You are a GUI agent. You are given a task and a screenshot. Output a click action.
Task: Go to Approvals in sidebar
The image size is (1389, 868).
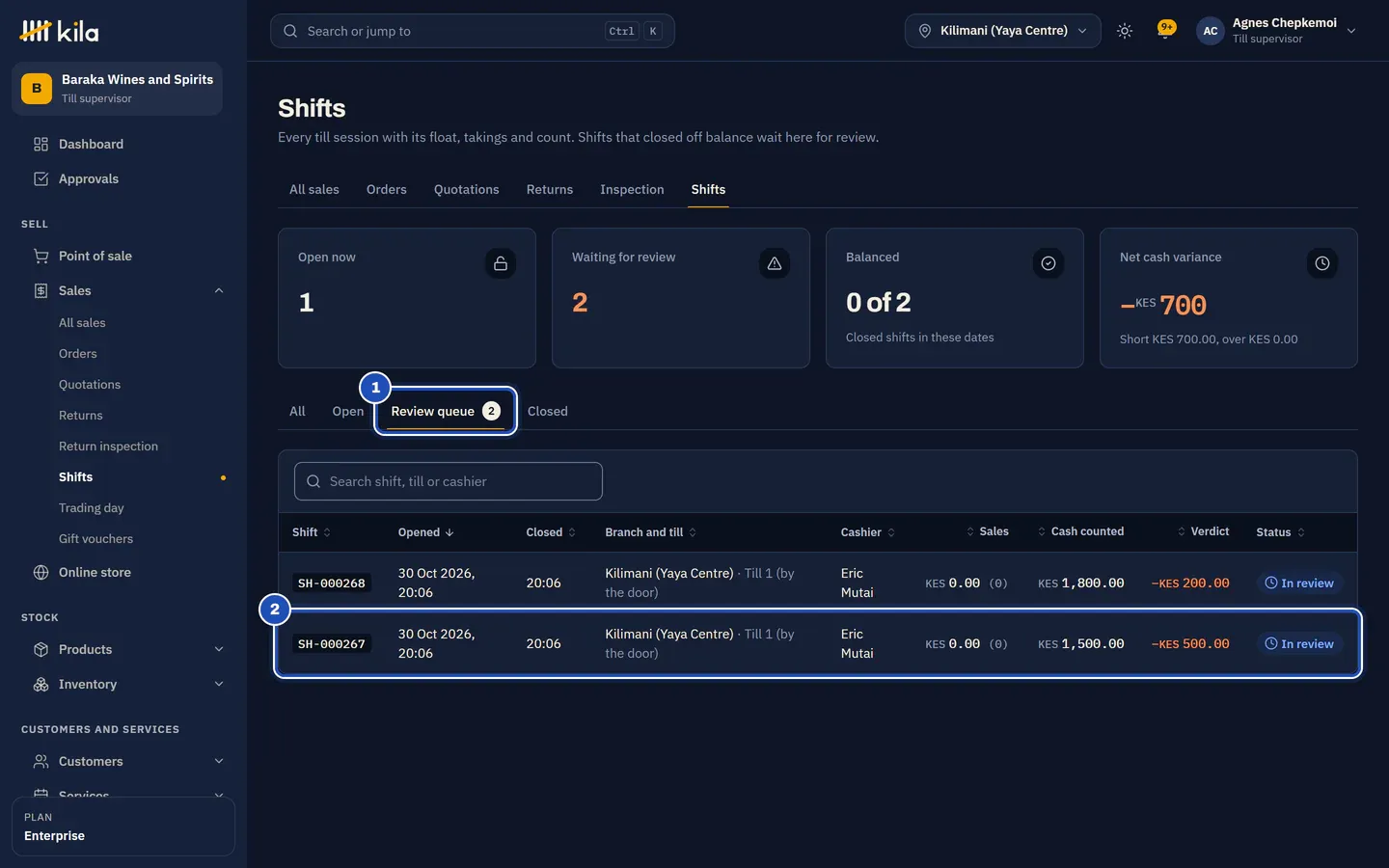point(89,178)
